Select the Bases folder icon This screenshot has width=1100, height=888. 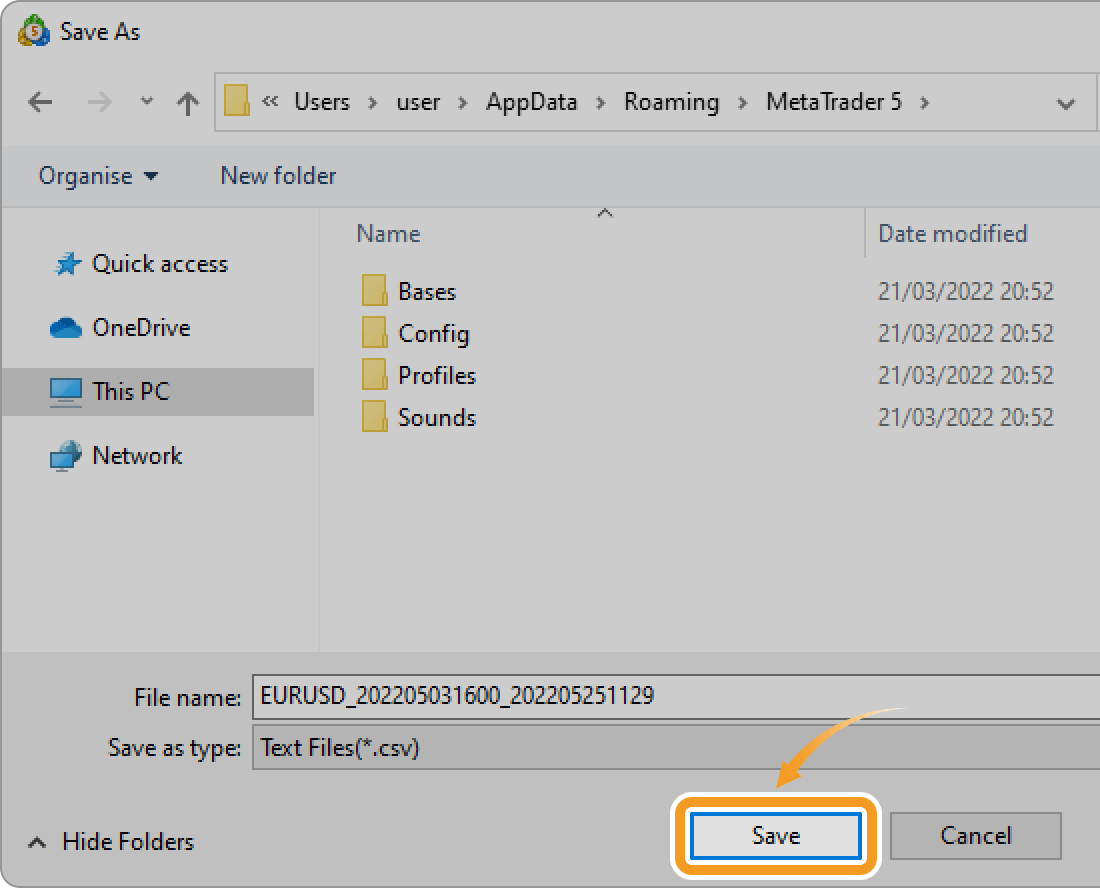point(374,290)
